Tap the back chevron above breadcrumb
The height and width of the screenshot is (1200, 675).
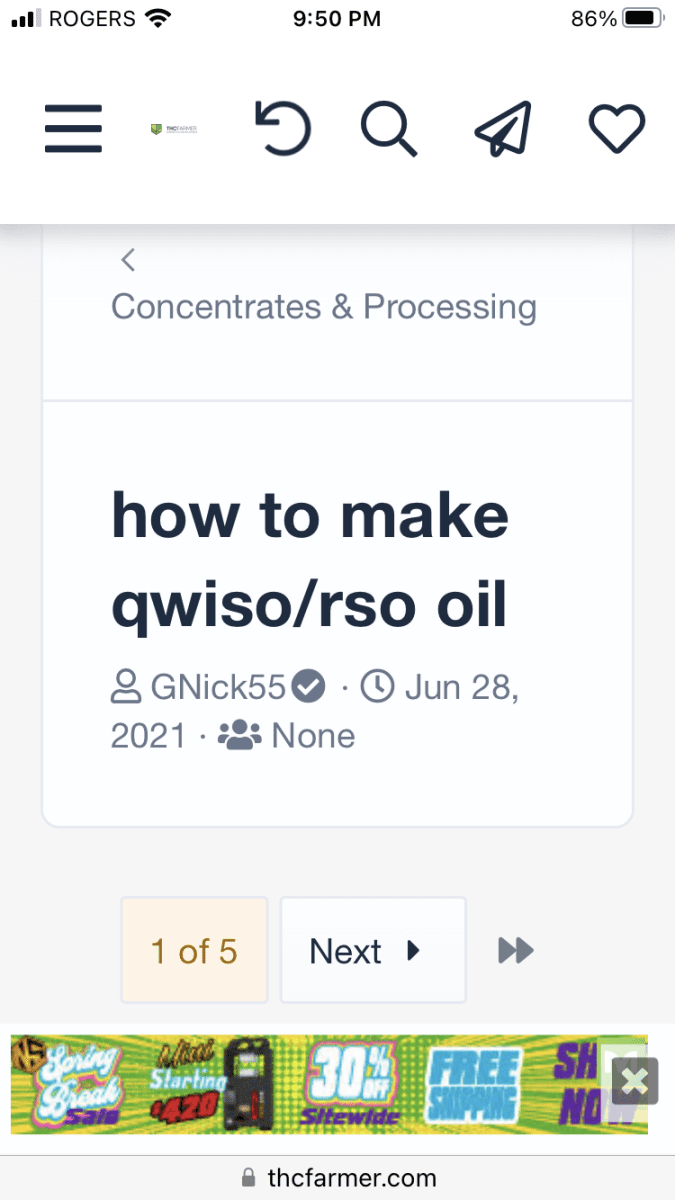(x=127, y=260)
